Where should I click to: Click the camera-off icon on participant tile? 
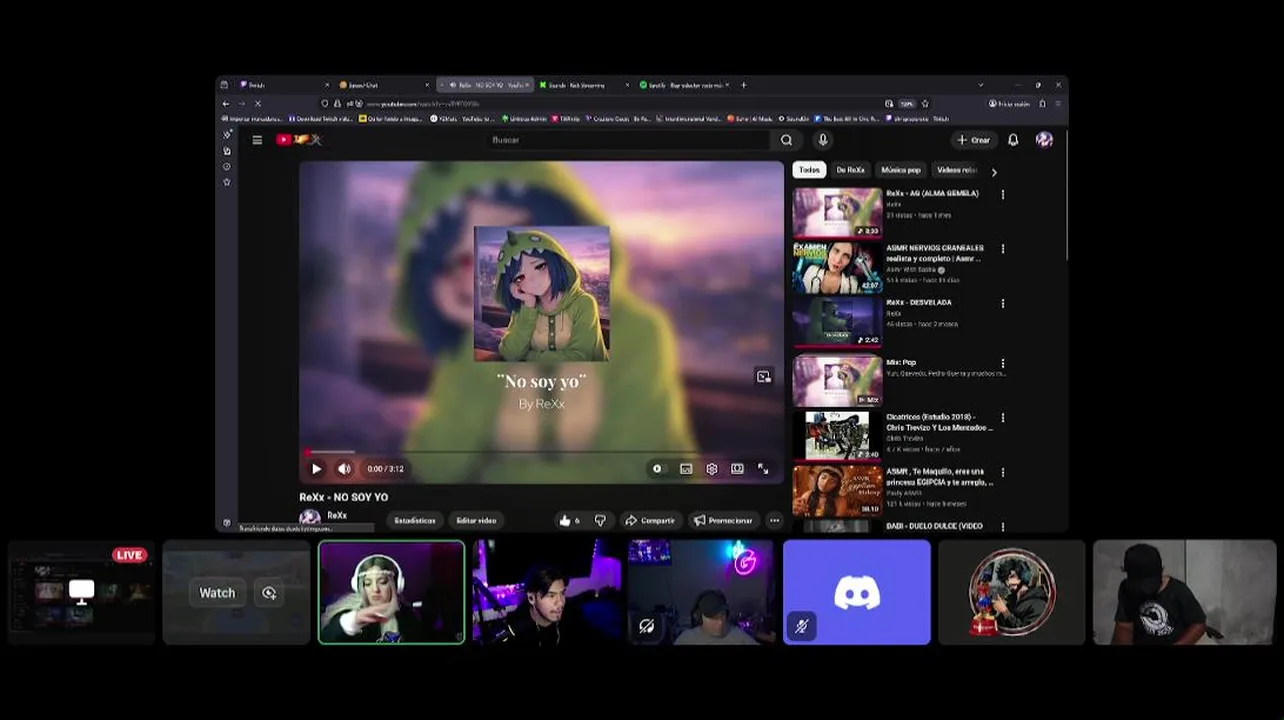[x=647, y=626]
